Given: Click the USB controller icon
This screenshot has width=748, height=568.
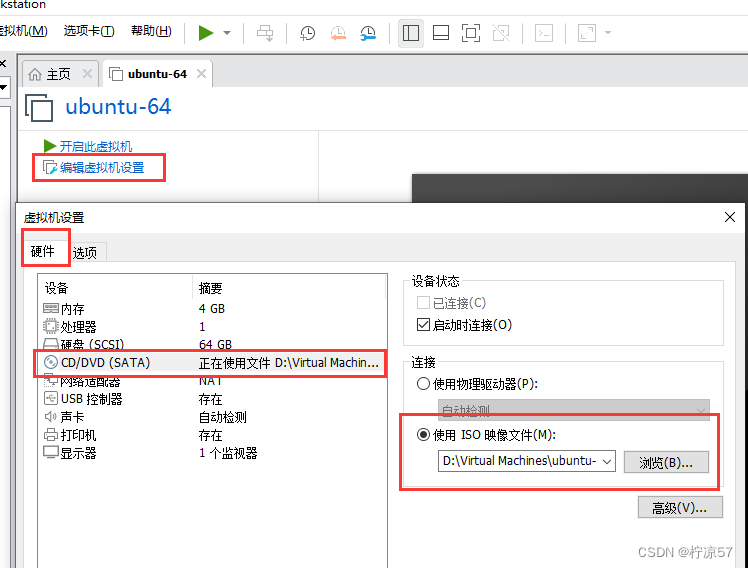Looking at the screenshot, I should point(51,398).
